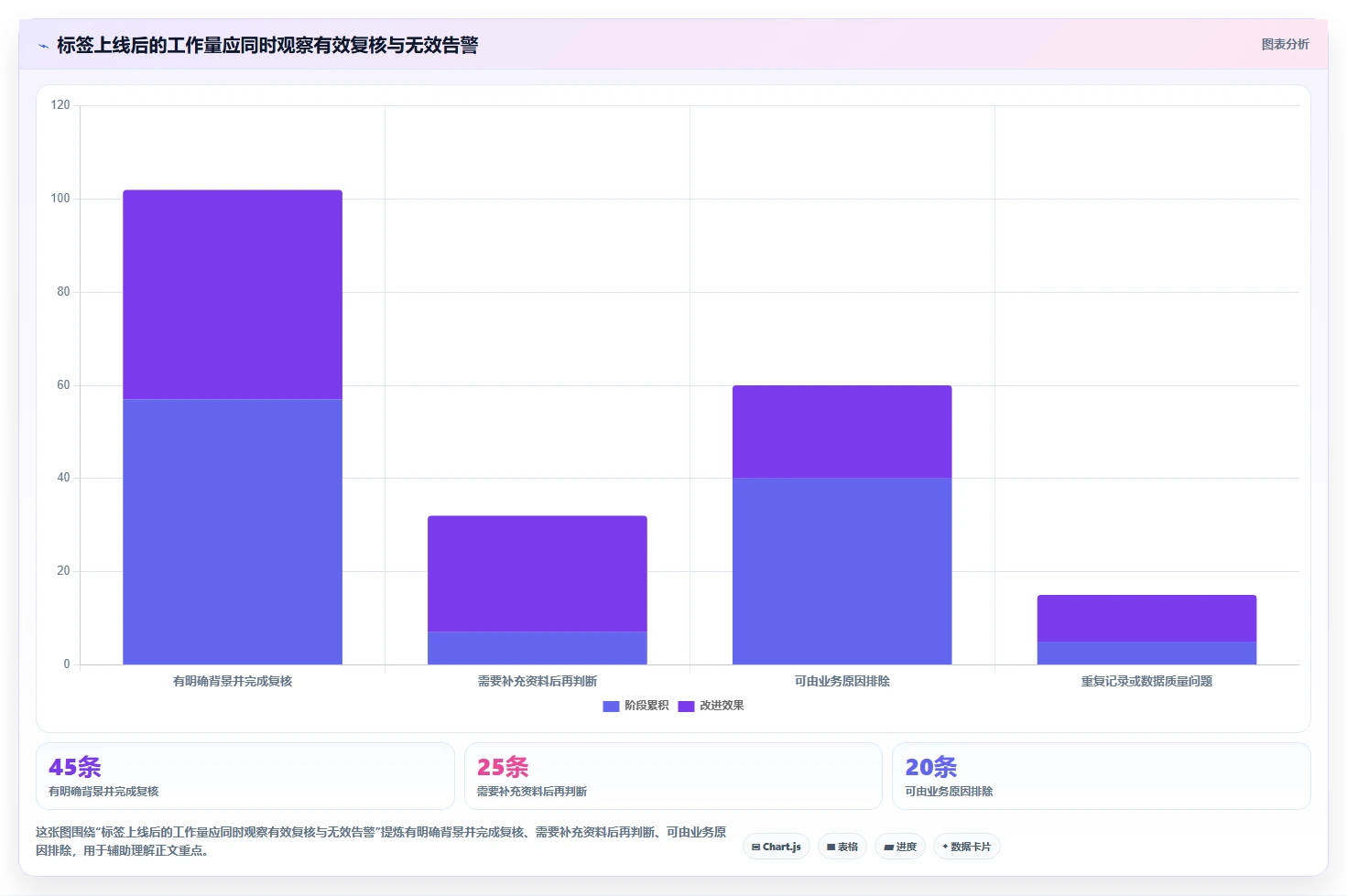Viewport: 1347px width, 896px height.
Task: Click x-axis label 需要补充资料后再判断
Action: (x=538, y=681)
